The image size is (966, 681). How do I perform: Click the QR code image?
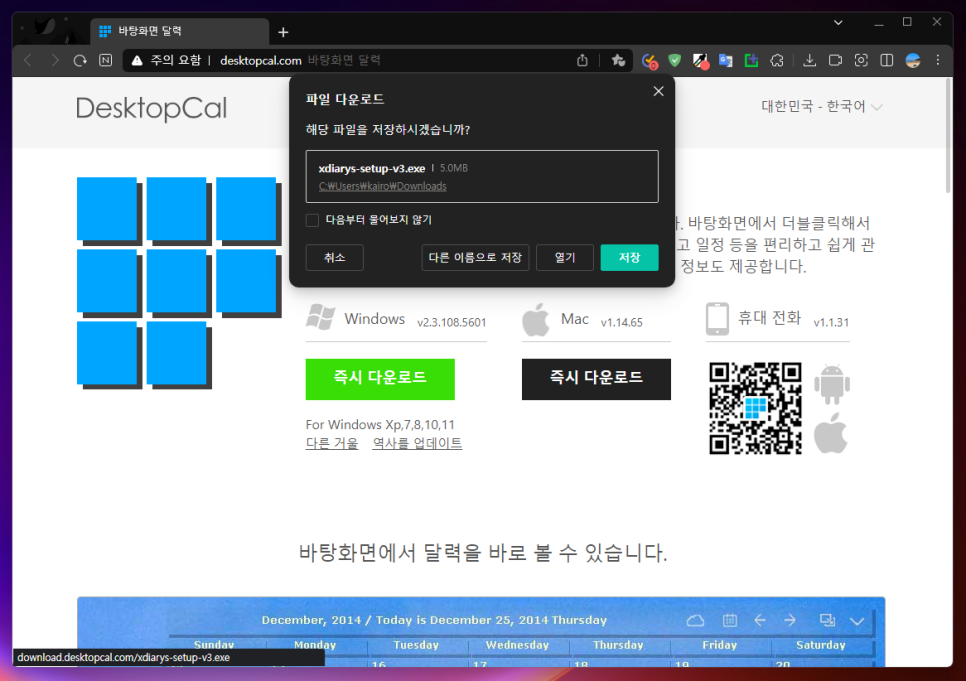[x=755, y=408]
